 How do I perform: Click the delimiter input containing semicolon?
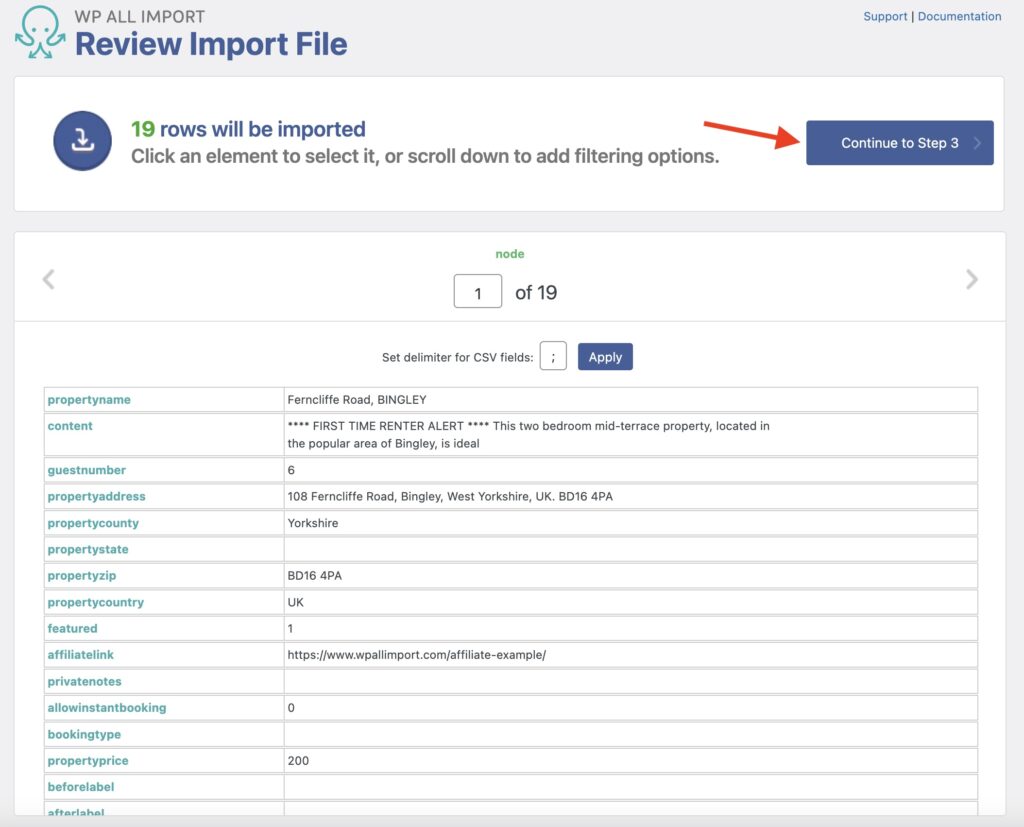coord(553,356)
